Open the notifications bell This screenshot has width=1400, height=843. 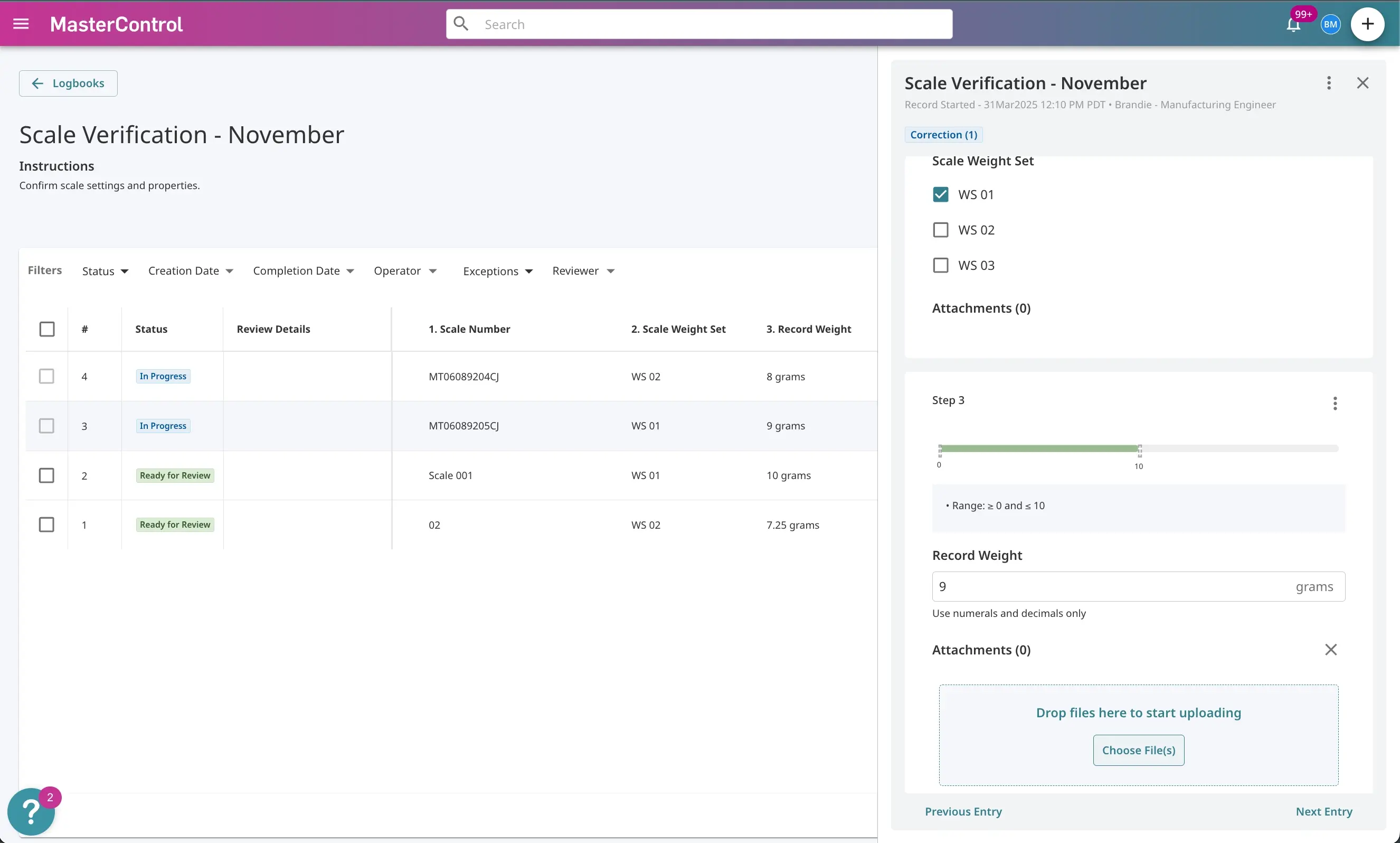tap(1293, 24)
